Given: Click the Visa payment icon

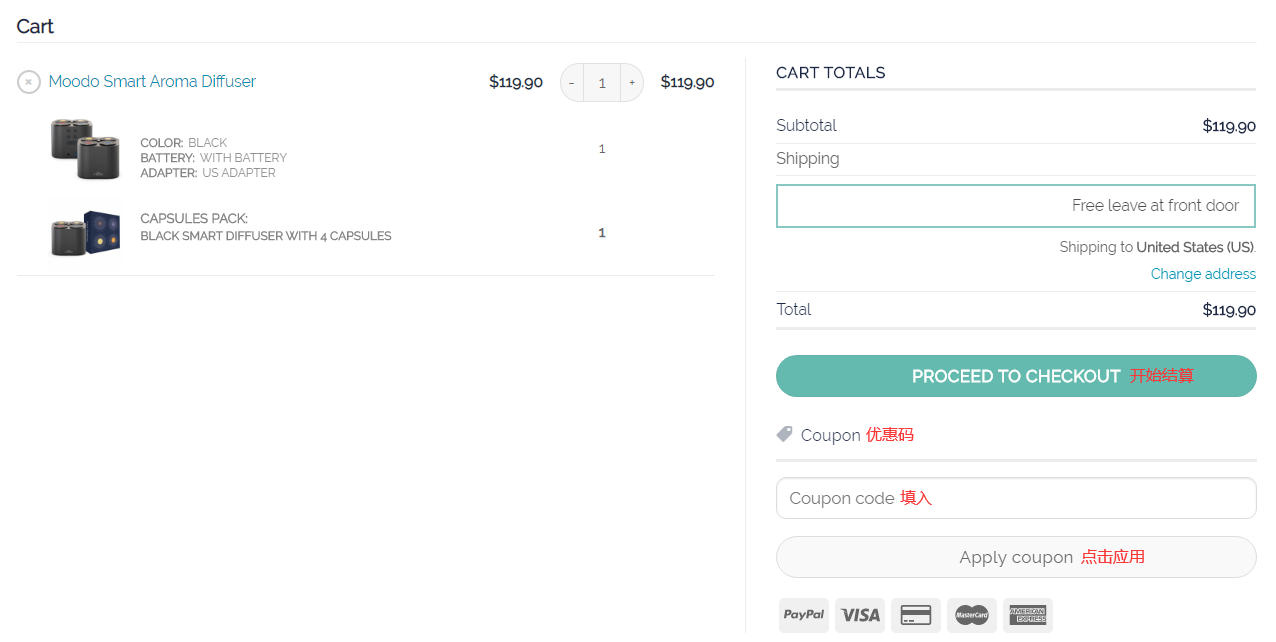Looking at the screenshot, I should 860,615.
